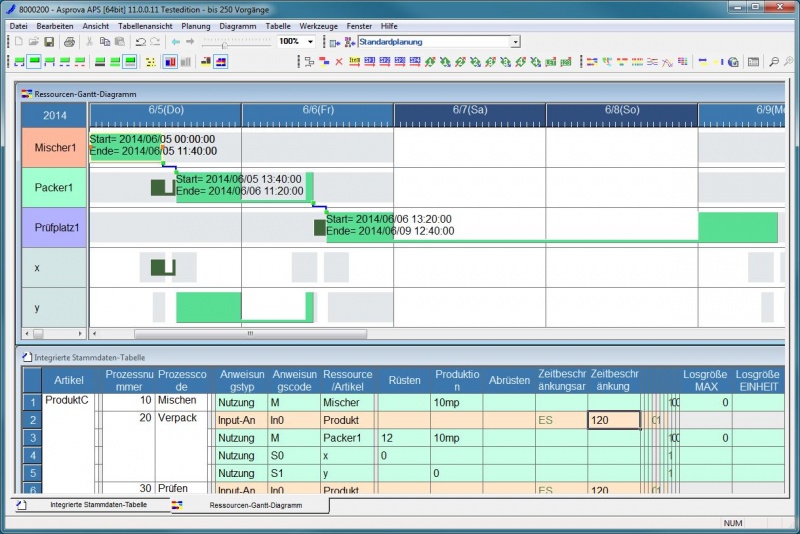Open the Werkzeuge menu
The height and width of the screenshot is (534, 800).
(318, 25)
